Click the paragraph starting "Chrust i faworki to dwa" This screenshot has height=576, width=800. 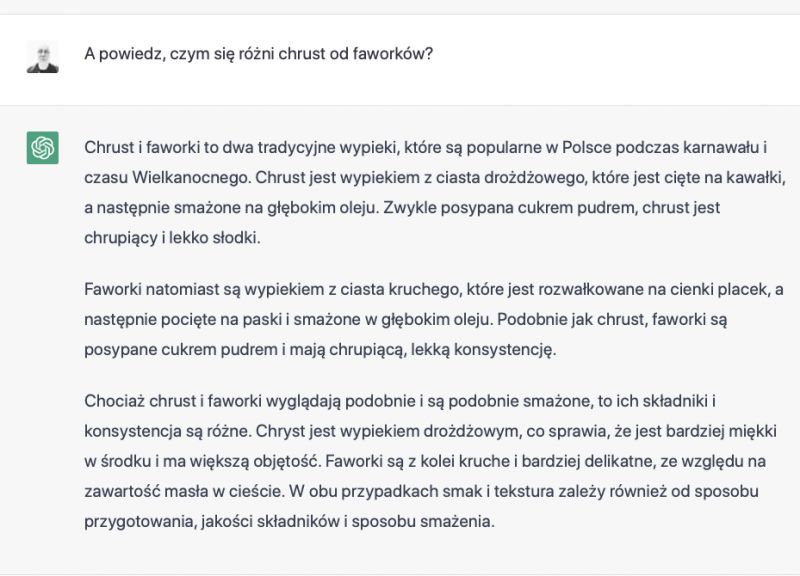click(x=435, y=192)
